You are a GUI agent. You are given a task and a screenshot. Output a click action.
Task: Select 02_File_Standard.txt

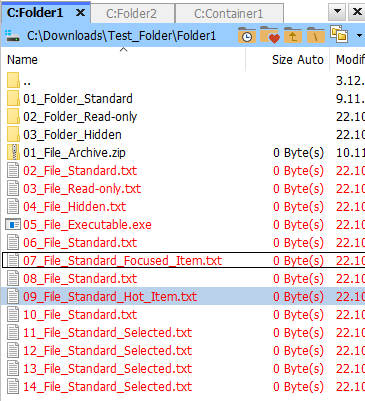pos(80,171)
